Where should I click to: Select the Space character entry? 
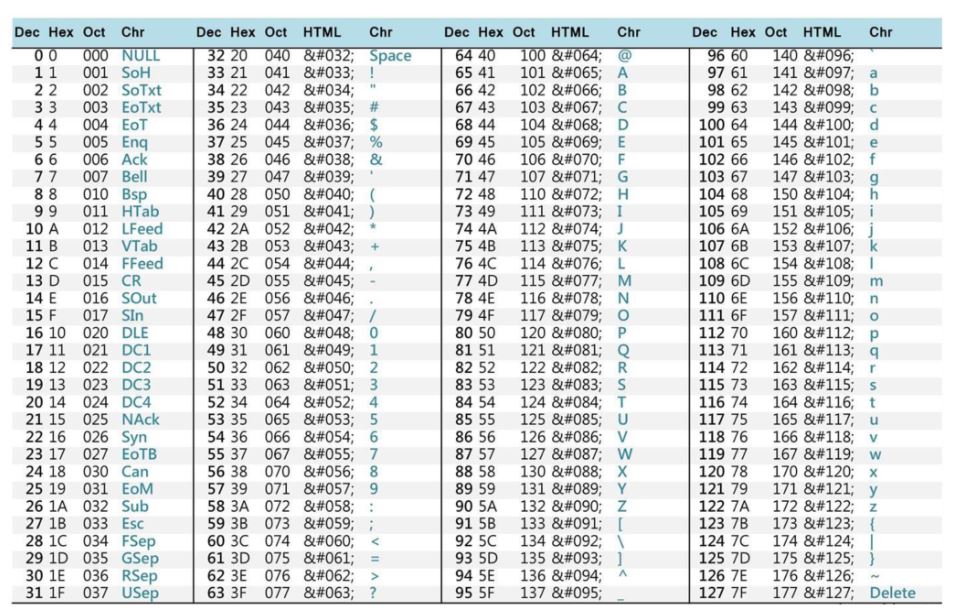390,56
